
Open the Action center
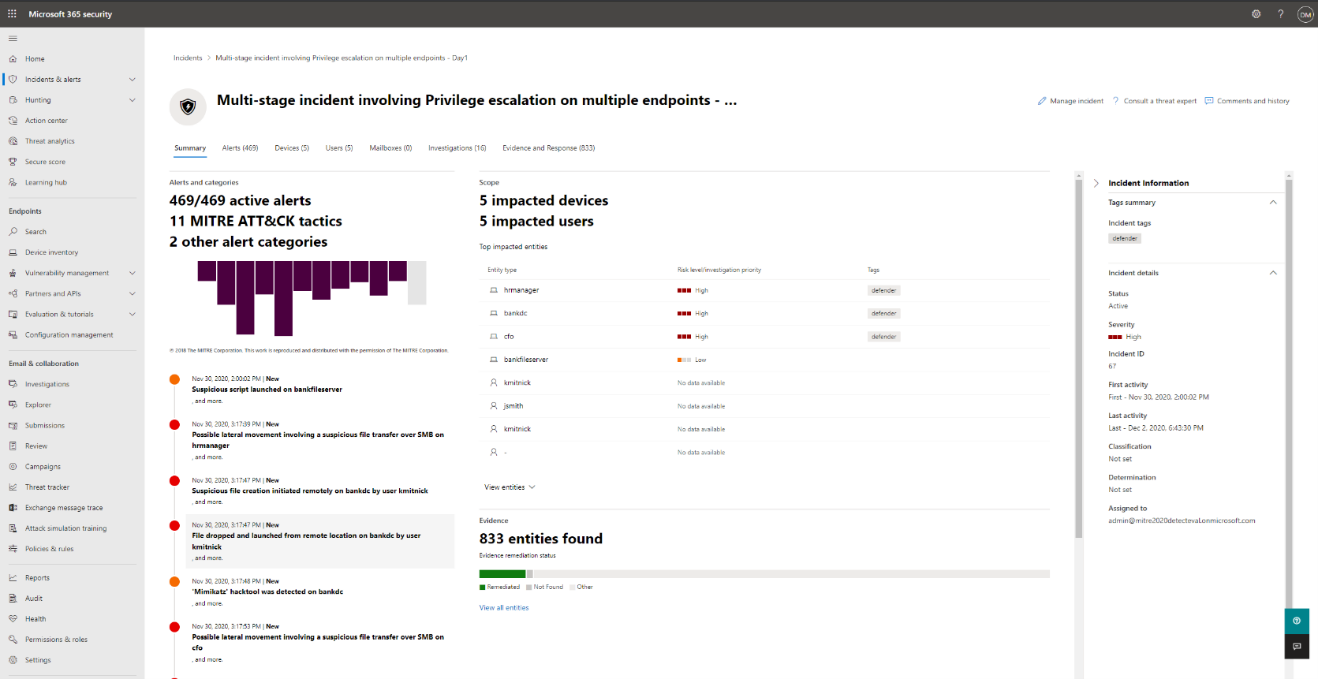(x=48, y=120)
